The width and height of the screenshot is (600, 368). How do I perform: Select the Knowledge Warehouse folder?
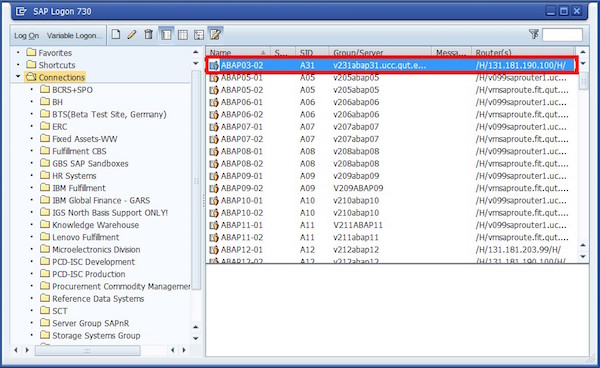(90, 225)
